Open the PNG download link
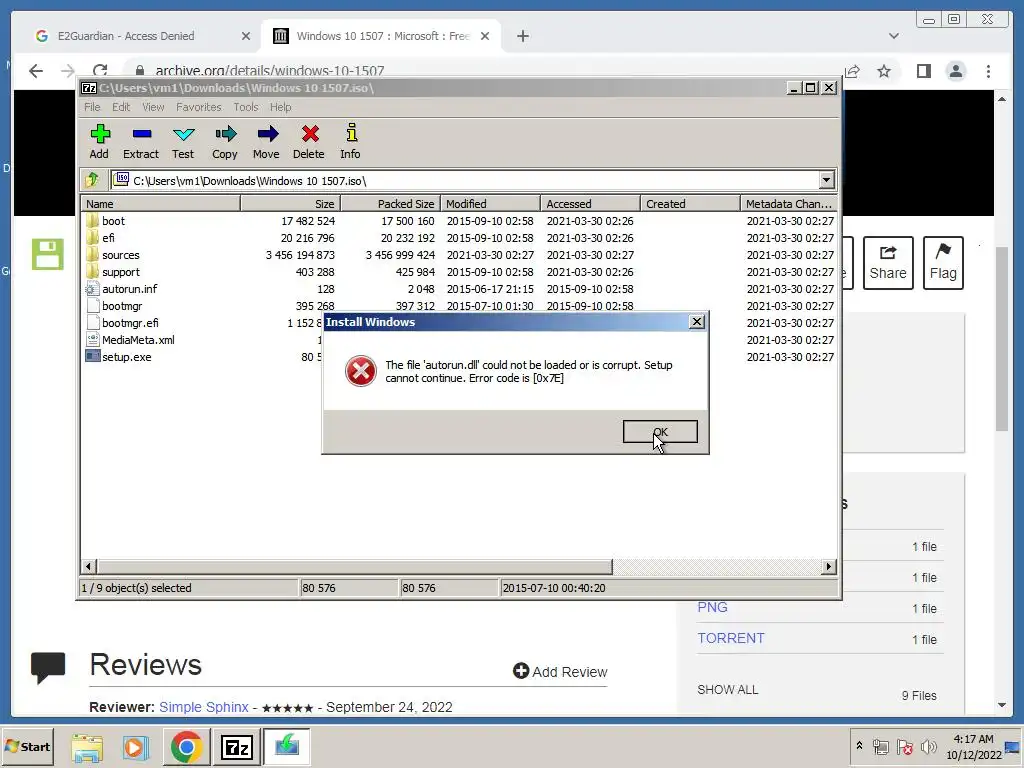Screen dimensions: 1024x768 pyautogui.click(x=712, y=607)
